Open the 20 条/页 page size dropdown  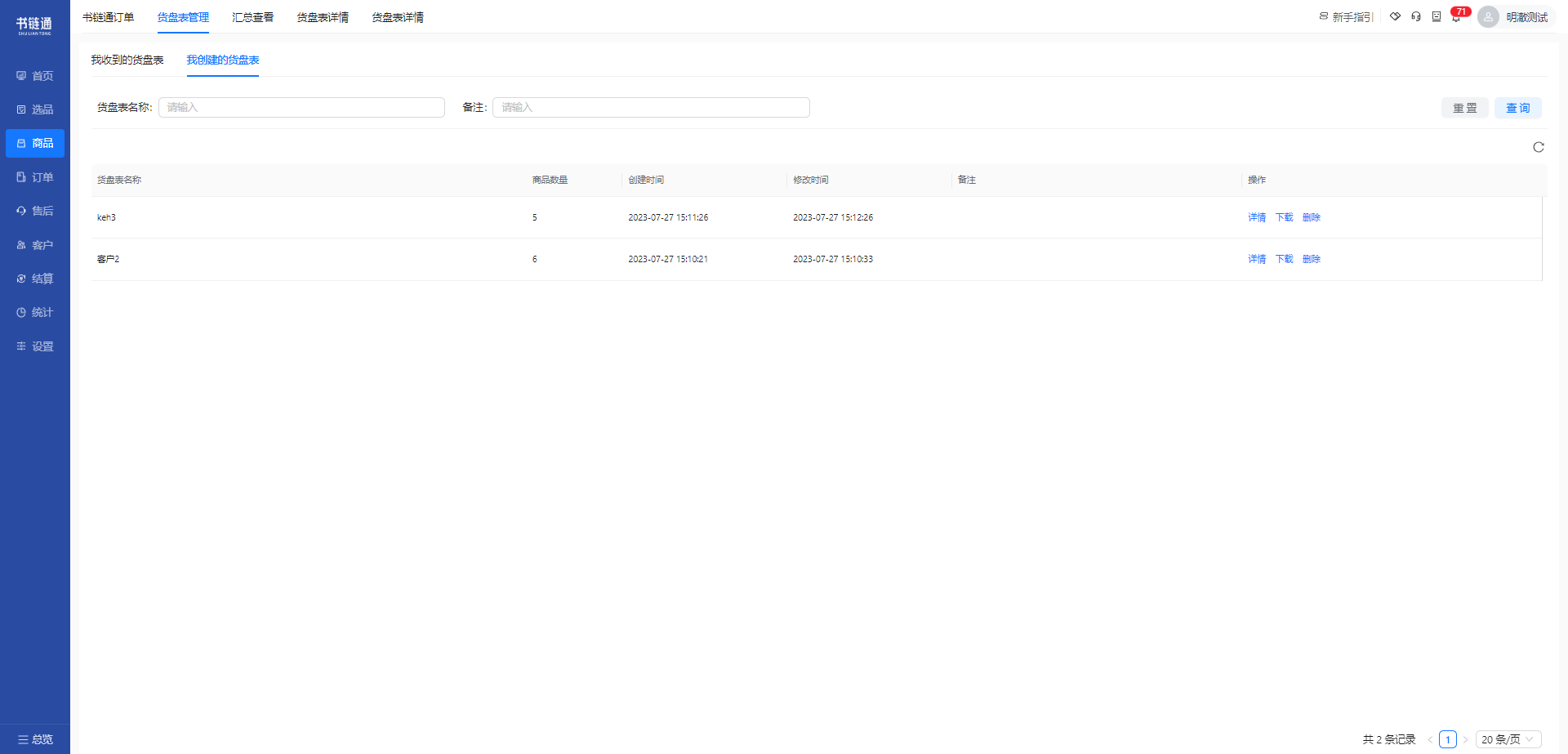click(x=1508, y=739)
